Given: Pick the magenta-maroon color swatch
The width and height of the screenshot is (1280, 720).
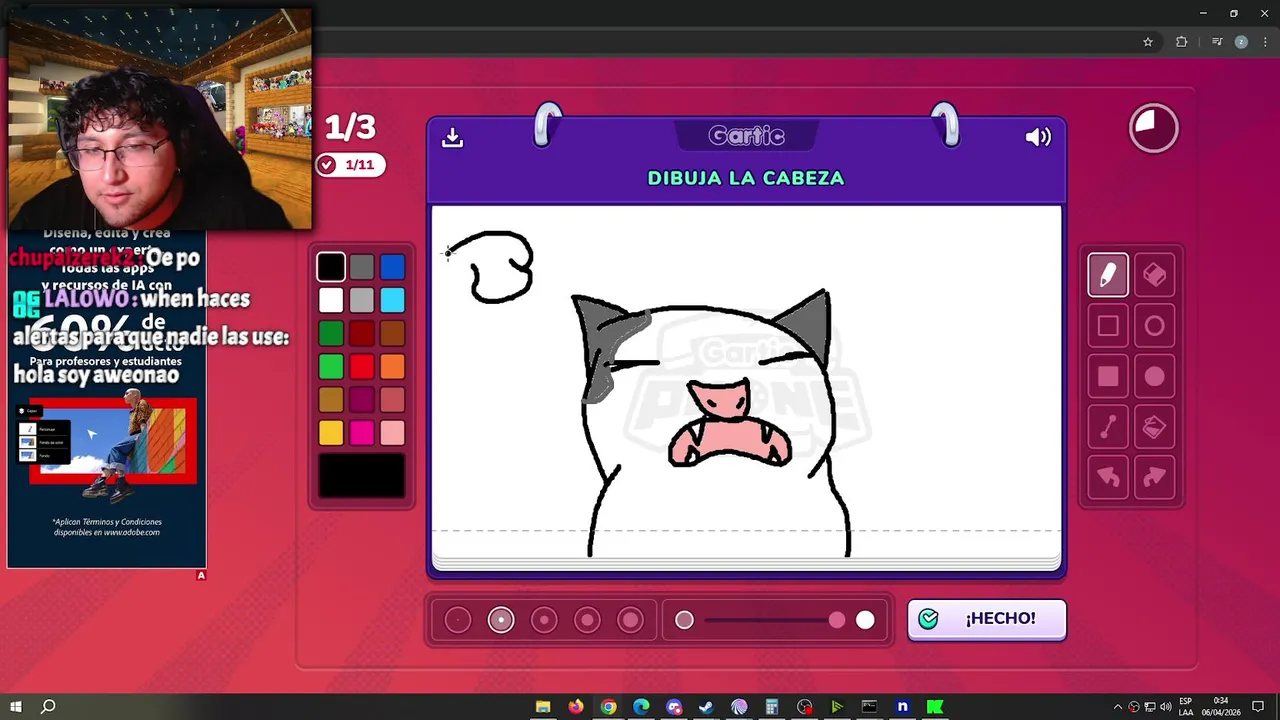Looking at the screenshot, I should 362,399.
